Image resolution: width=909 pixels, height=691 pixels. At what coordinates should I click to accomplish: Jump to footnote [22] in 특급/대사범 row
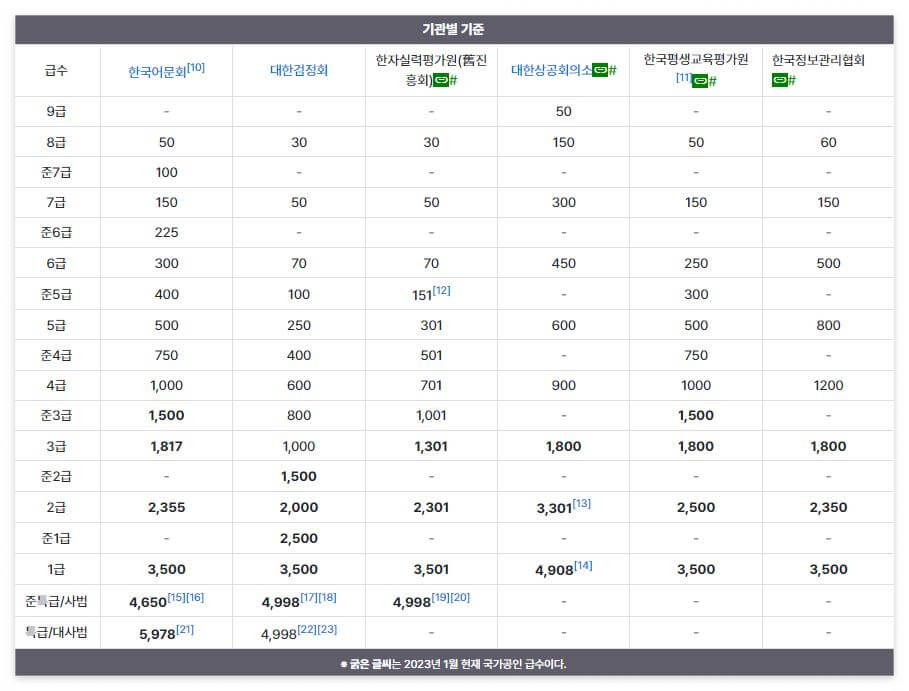(x=307, y=629)
